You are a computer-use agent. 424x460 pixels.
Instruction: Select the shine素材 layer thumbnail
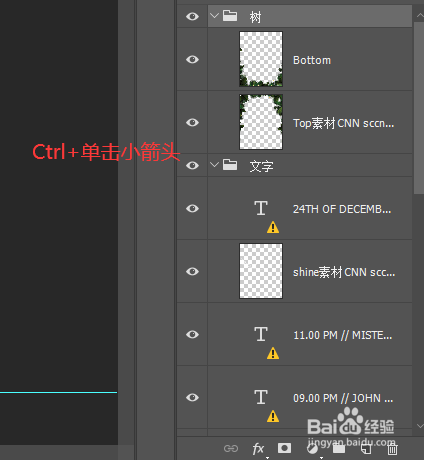[261, 271]
